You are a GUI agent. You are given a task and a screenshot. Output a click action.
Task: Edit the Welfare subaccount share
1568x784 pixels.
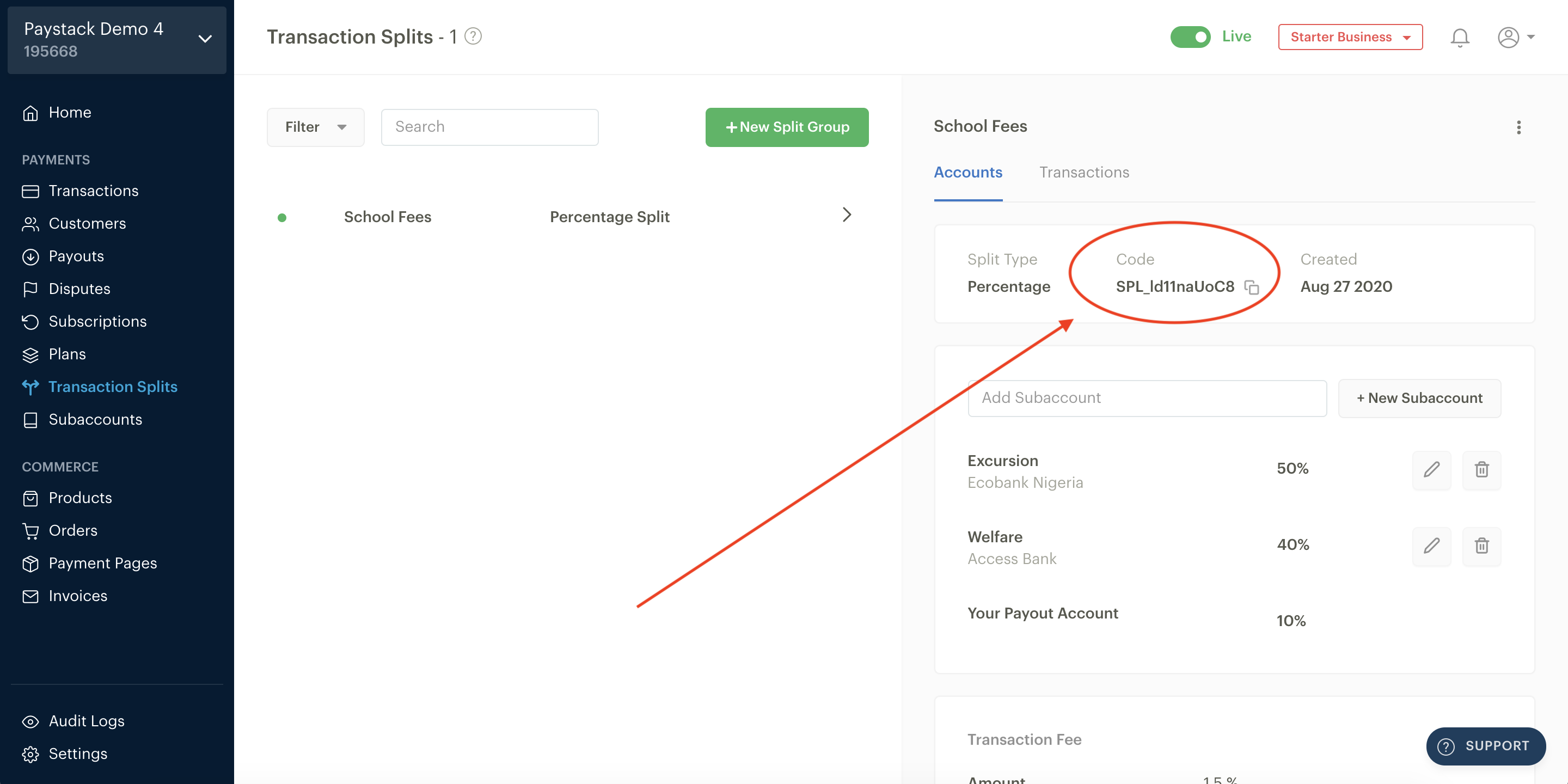(1432, 546)
